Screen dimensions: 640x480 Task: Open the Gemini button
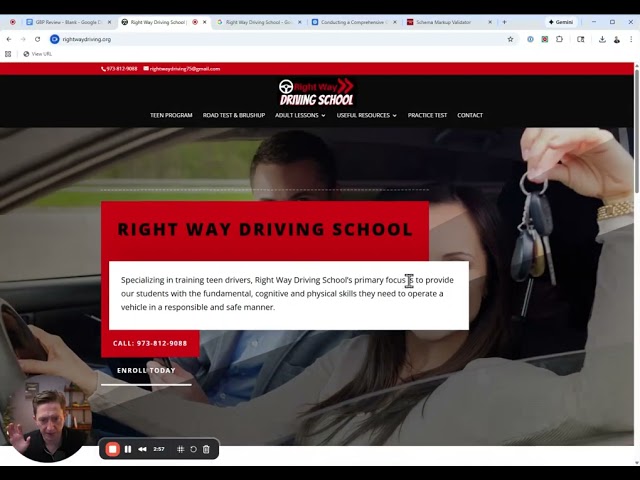pyautogui.click(x=561, y=22)
